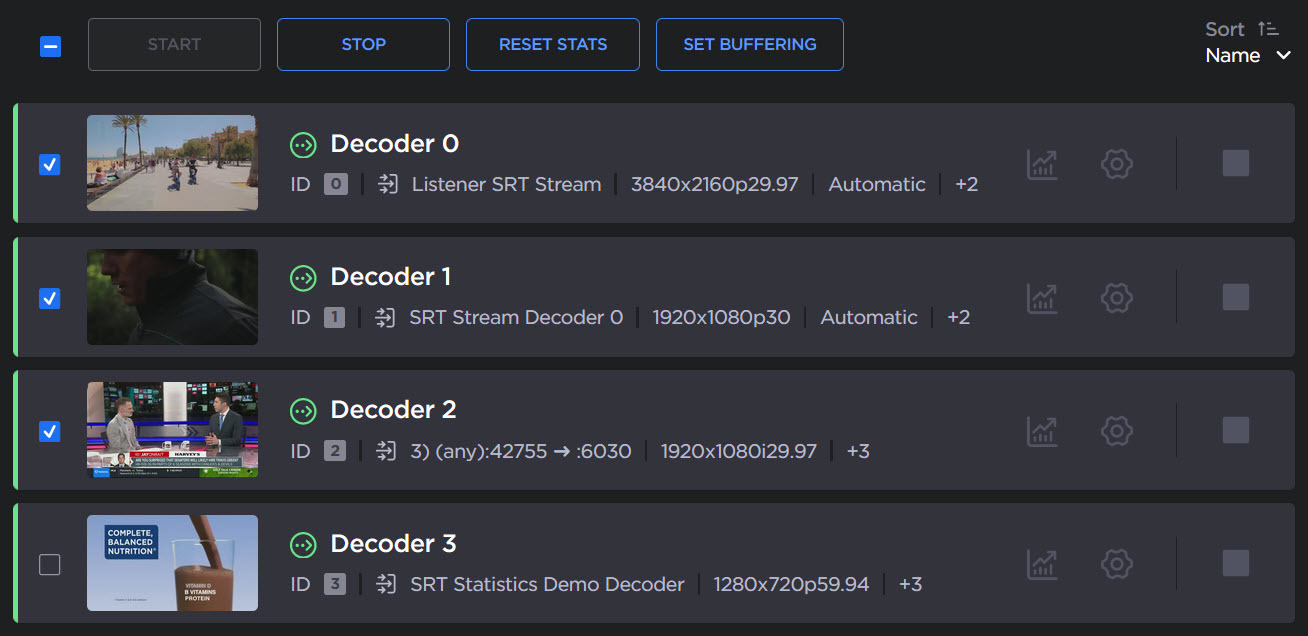Screen dimensions: 1308x636
Task: Uncheck the Decoder 0 checkbox
Action: click(49, 165)
